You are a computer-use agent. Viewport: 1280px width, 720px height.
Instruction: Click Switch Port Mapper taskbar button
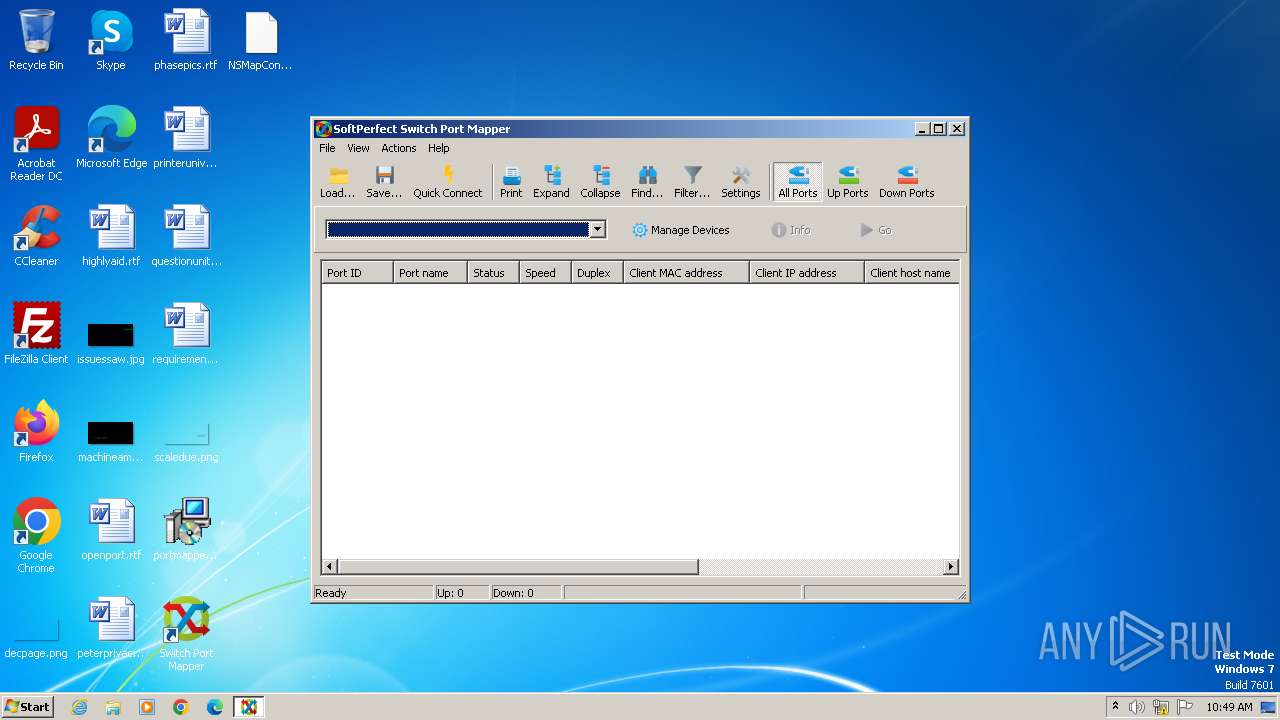click(x=249, y=707)
